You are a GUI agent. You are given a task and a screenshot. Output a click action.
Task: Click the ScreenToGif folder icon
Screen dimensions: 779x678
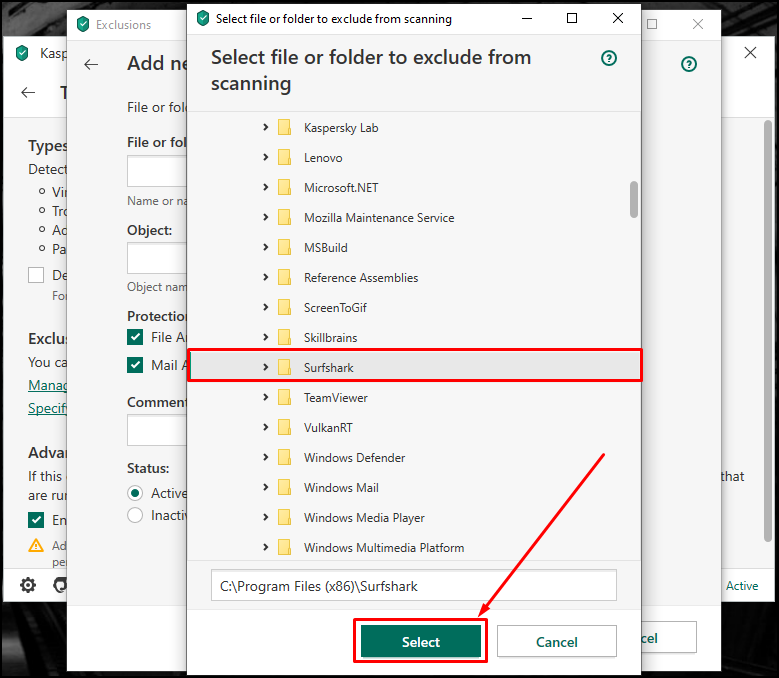[x=284, y=307]
